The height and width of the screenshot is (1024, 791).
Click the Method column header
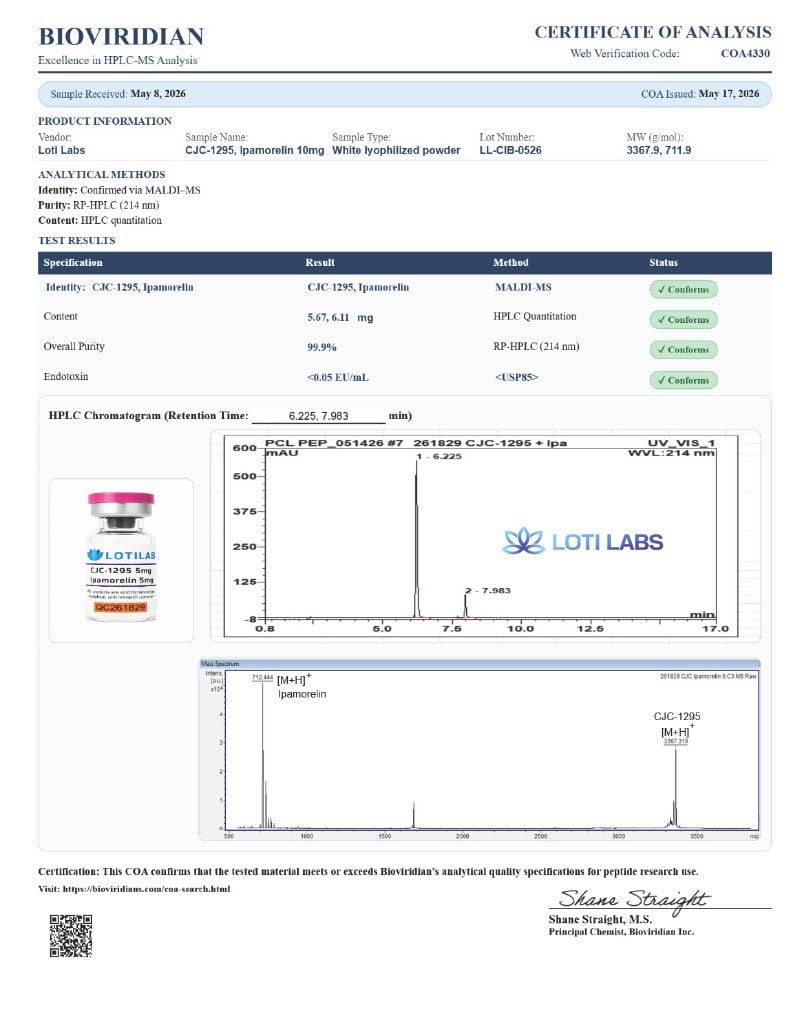point(511,263)
